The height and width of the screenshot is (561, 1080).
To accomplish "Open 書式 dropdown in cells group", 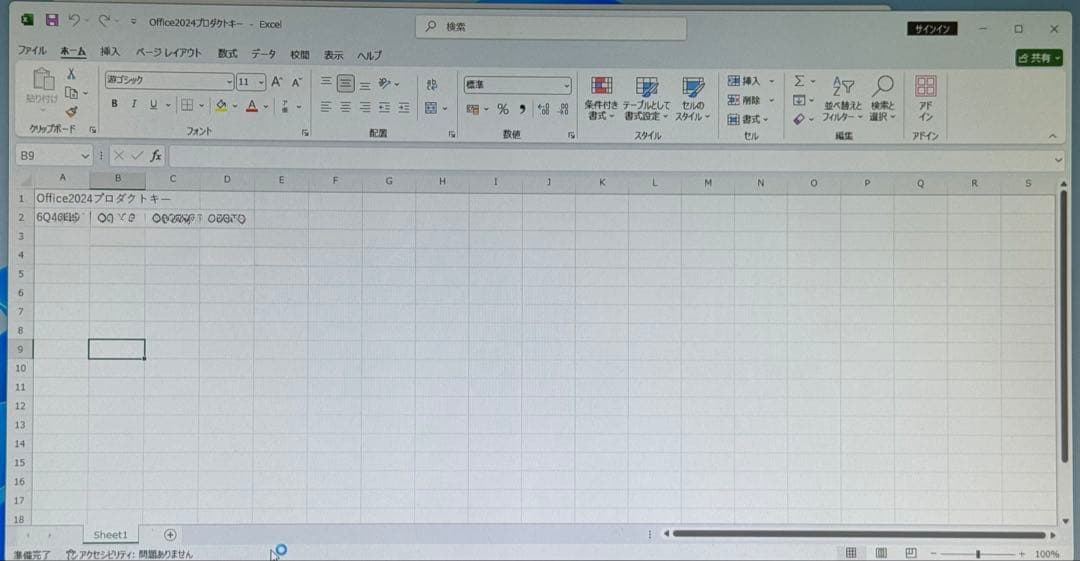I will coord(748,119).
